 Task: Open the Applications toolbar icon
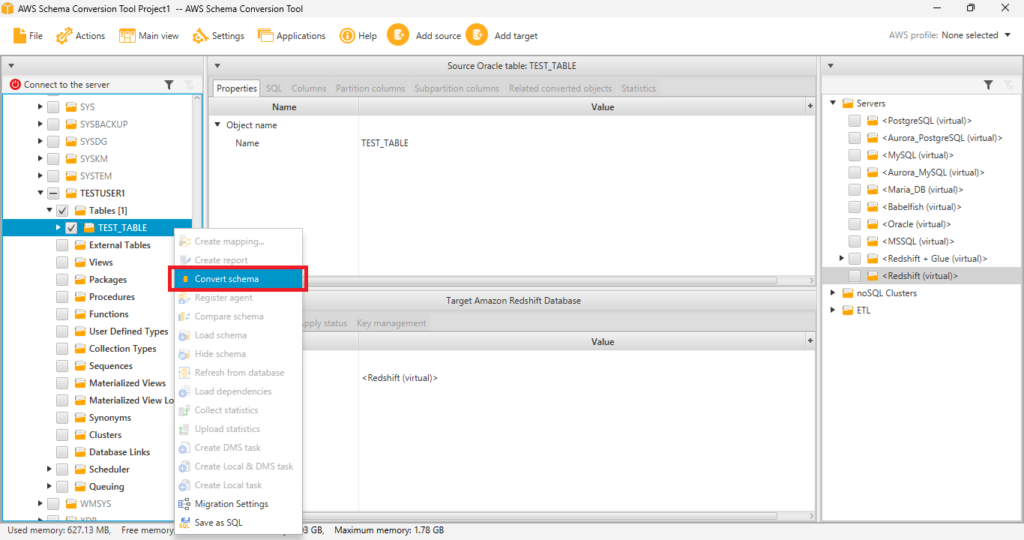coord(266,35)
